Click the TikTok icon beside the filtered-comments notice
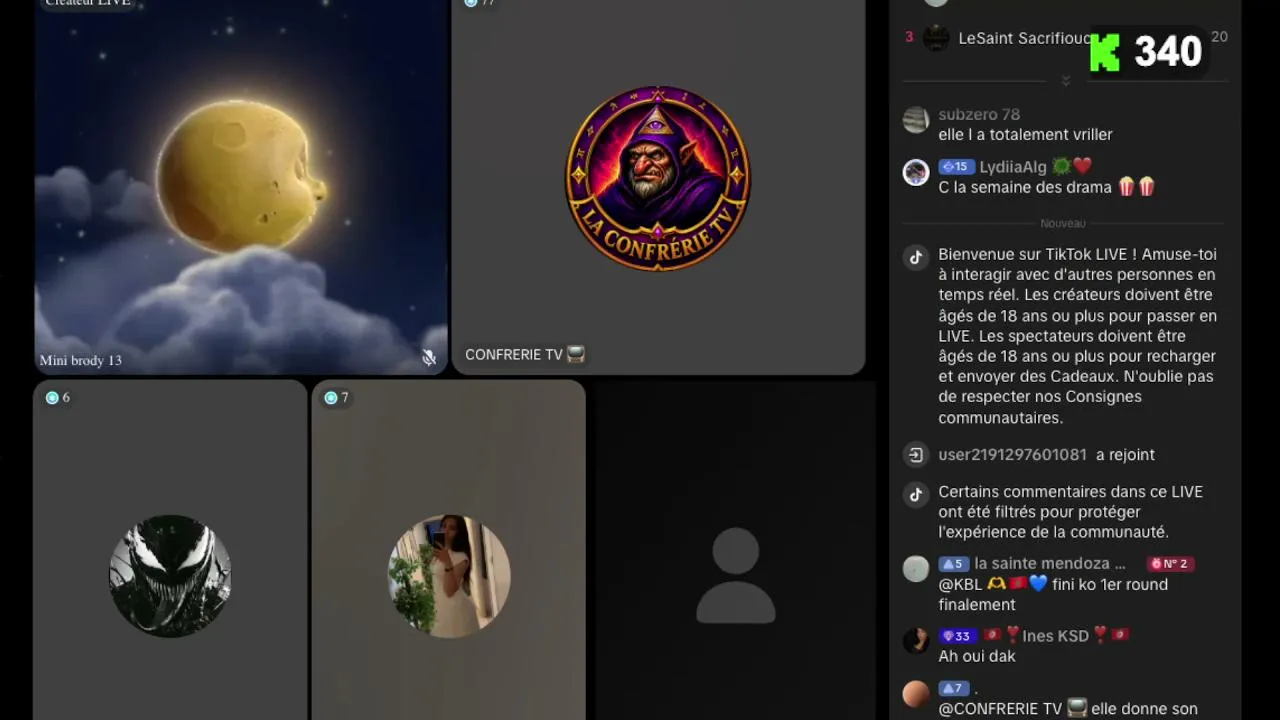1280x720 pixels. (916, 494)
